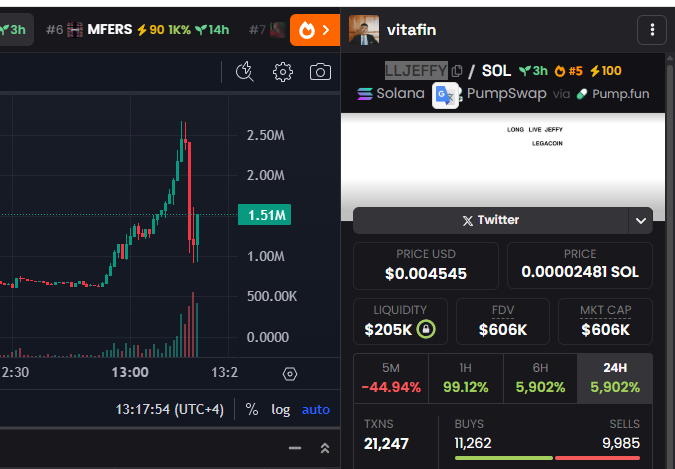Select the highlighted LLJEFFY token symbol

(x=416, y=71)
